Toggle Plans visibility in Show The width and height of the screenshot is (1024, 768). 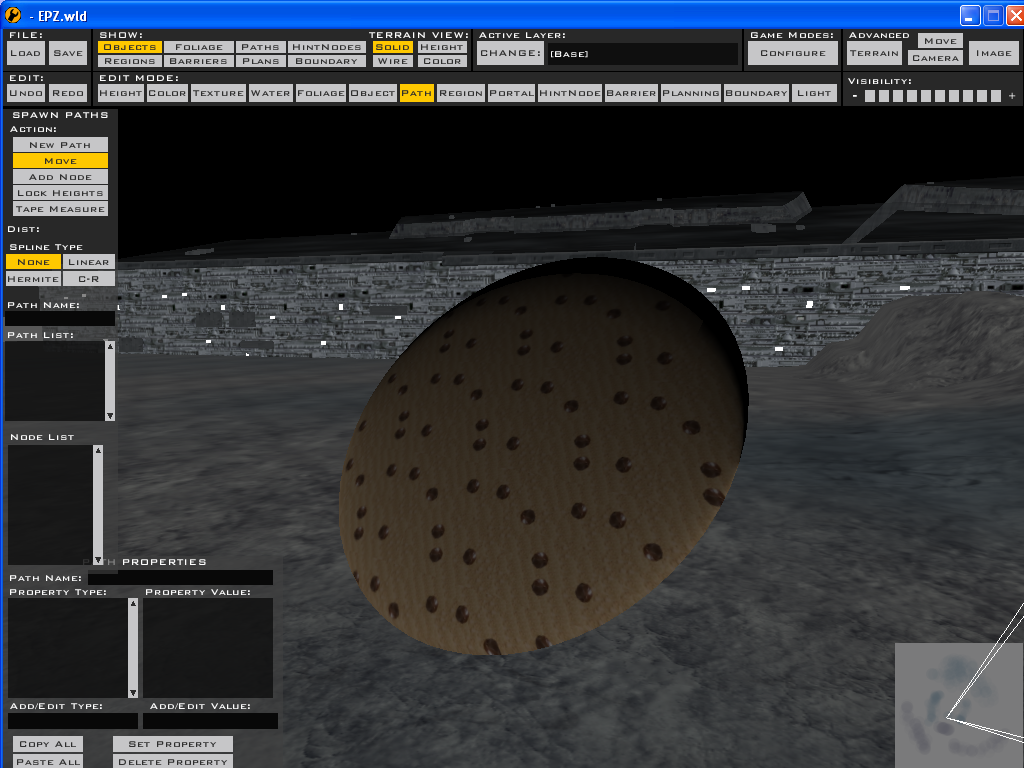(x=261, y=61)
